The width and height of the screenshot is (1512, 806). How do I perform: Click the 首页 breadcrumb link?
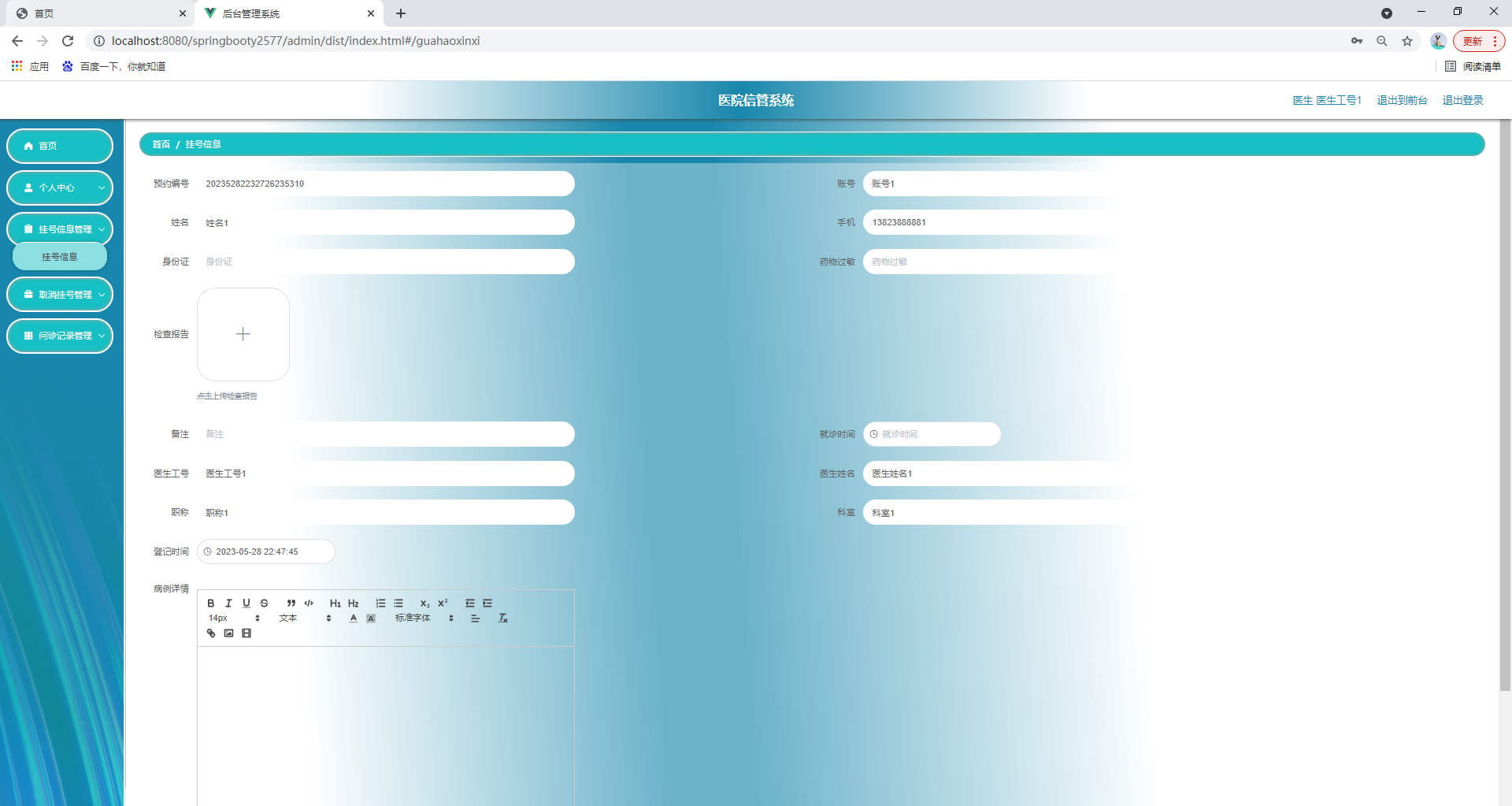[161, 144]
